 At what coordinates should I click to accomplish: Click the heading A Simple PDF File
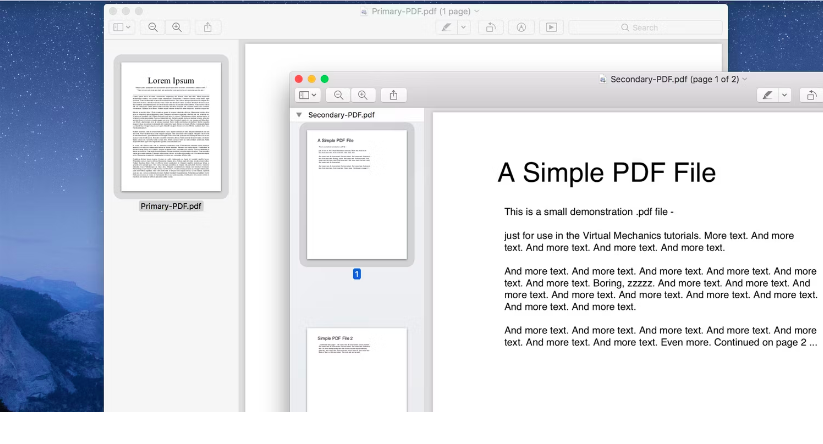click(x=607, y=173)
